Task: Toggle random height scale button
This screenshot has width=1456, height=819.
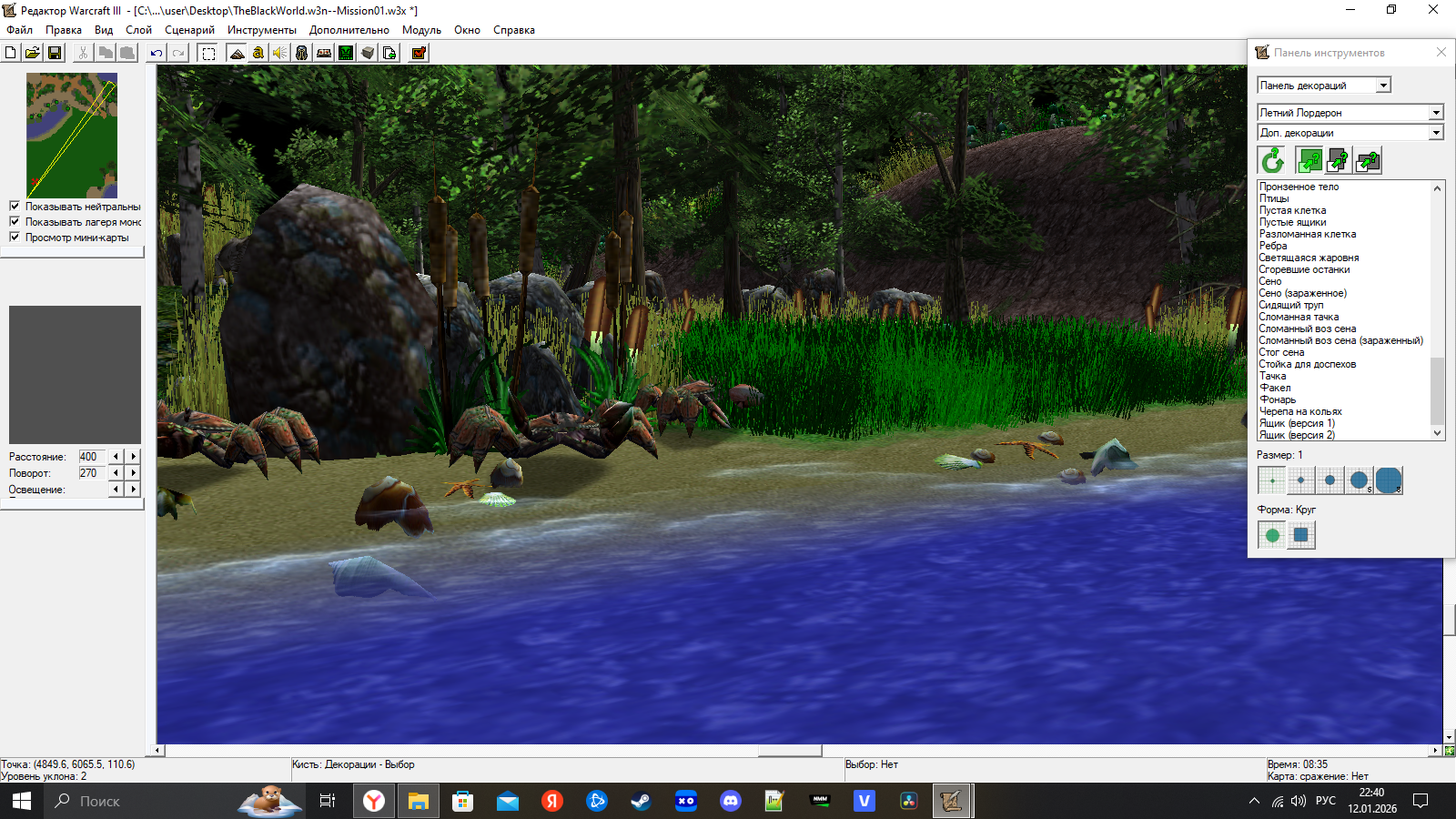Action: click(1339, 160)
